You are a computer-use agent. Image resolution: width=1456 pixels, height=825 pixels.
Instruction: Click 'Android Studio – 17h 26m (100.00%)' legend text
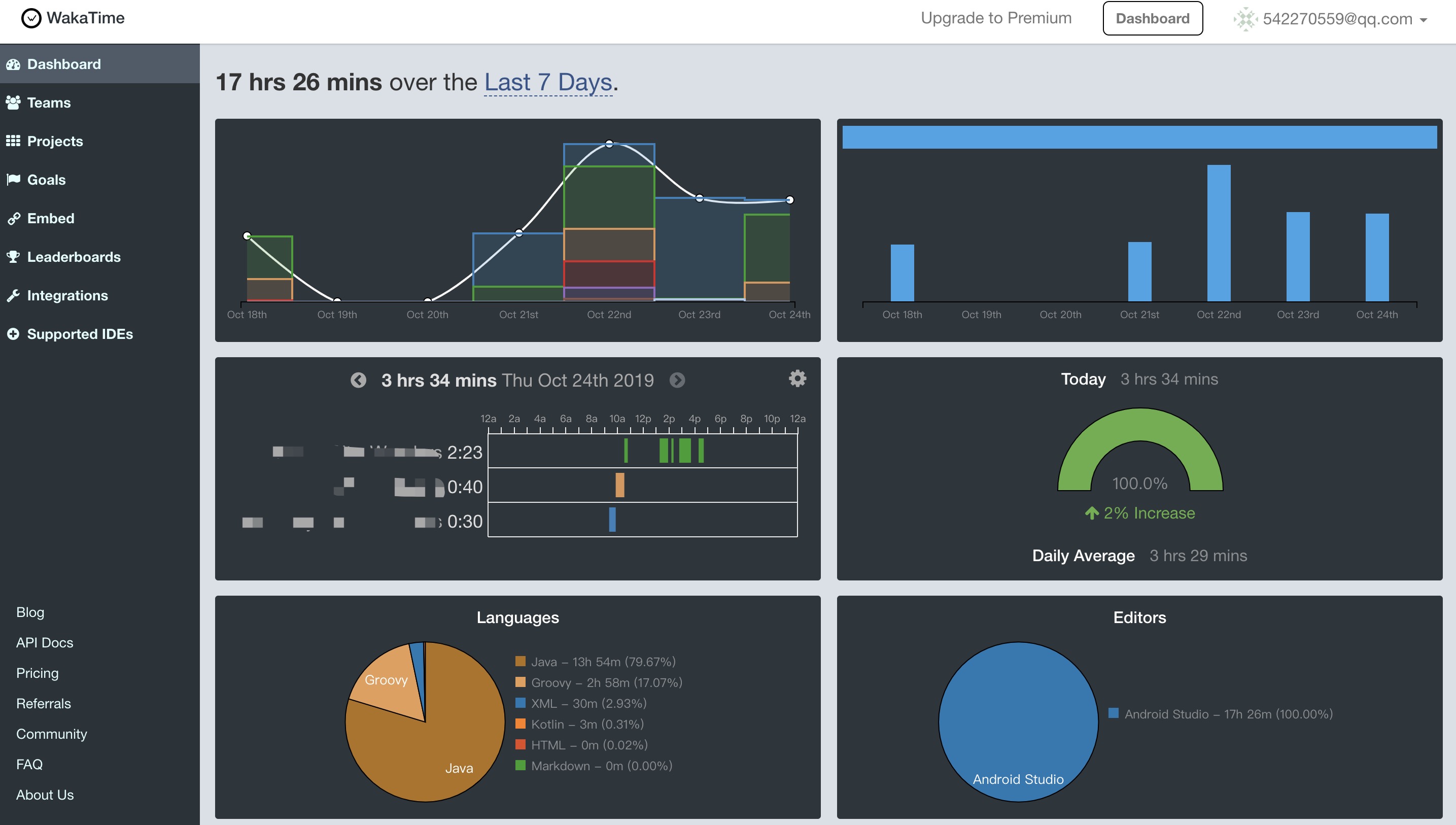(x=1228, y=714)
